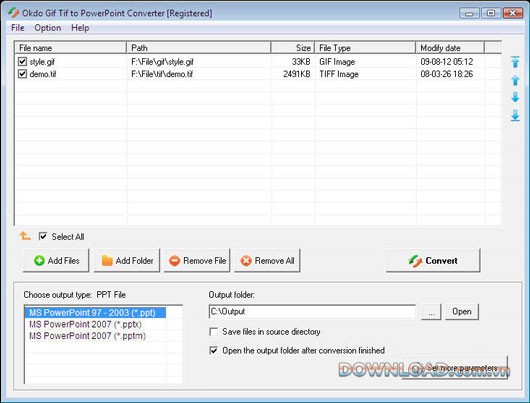Click the Set more parameters button
530x403 pixels.
[x=455, y=368]
